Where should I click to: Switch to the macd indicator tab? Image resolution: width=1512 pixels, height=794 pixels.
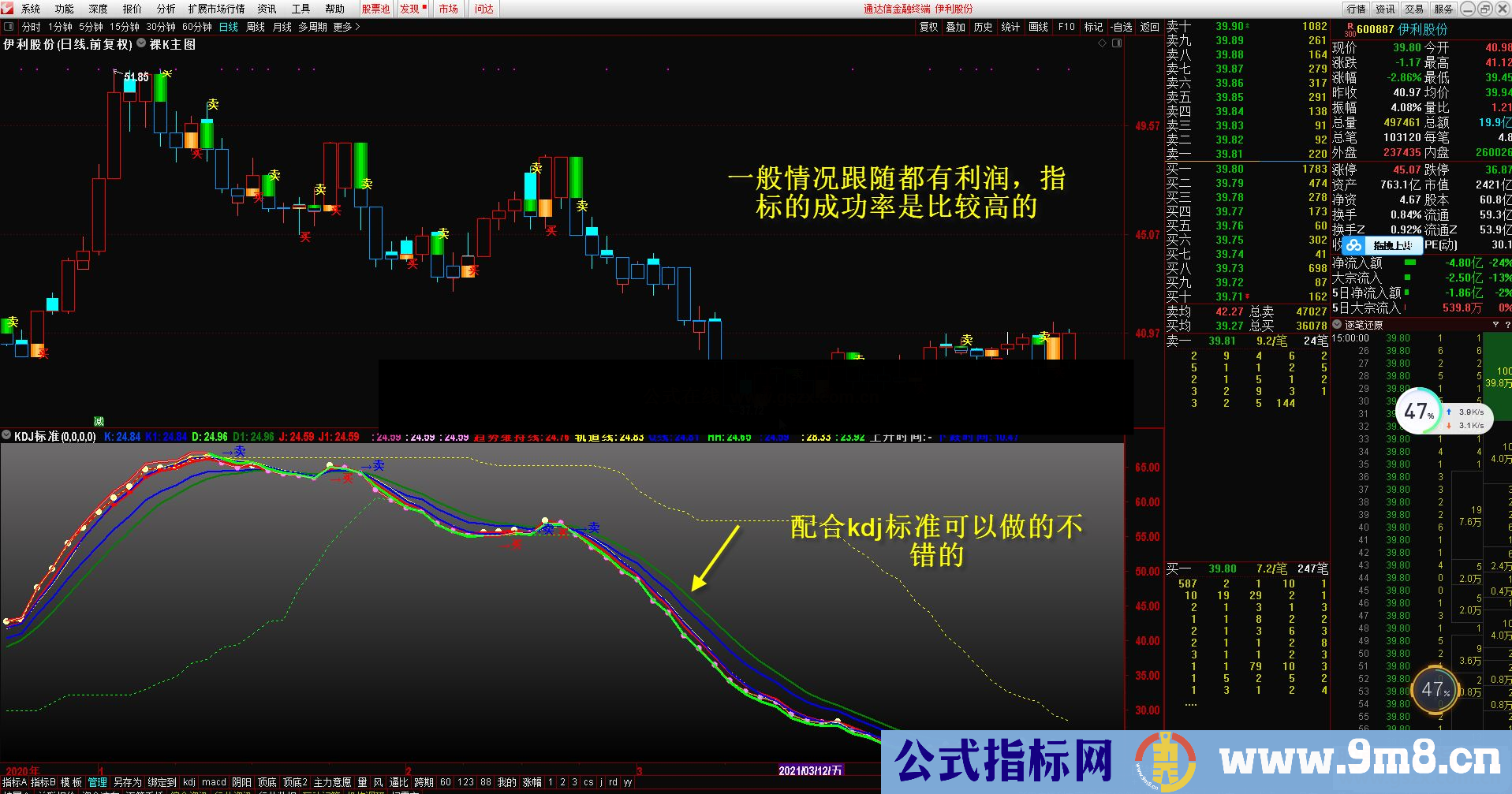[x=214, y=782]
